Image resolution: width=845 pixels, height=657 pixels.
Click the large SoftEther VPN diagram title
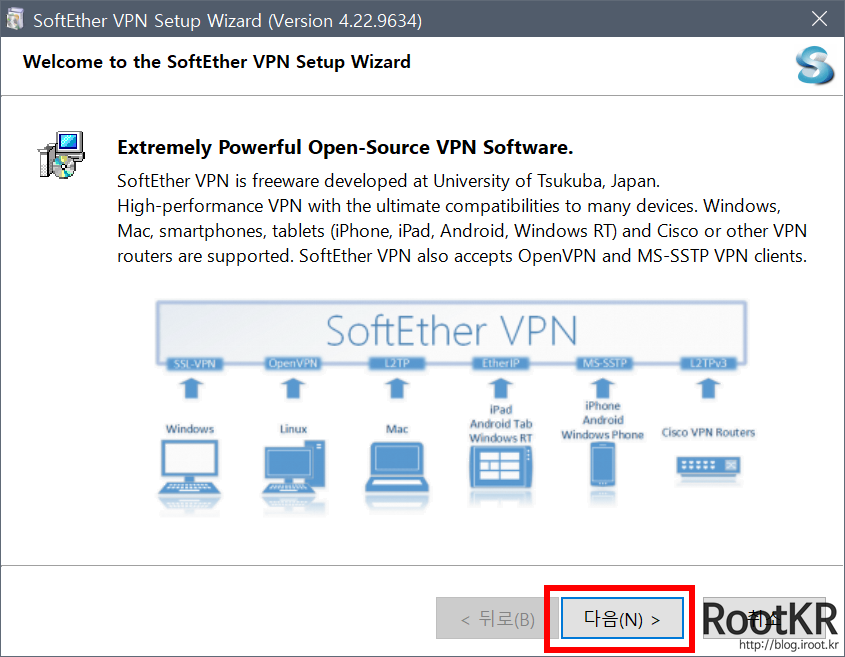coord(452,330)
